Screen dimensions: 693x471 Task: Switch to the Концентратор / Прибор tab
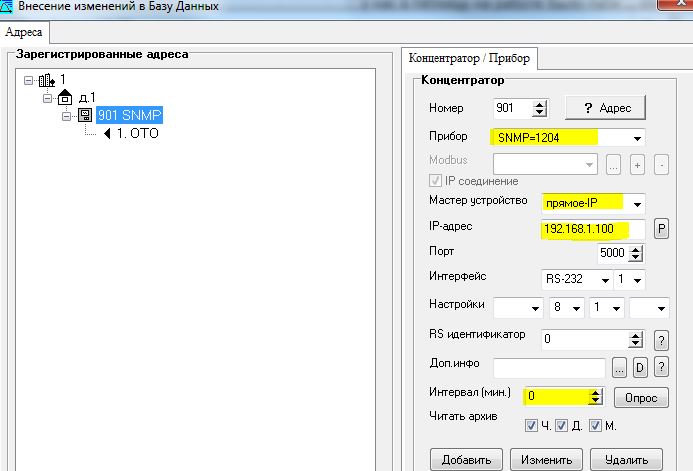(x=469, y=57)
